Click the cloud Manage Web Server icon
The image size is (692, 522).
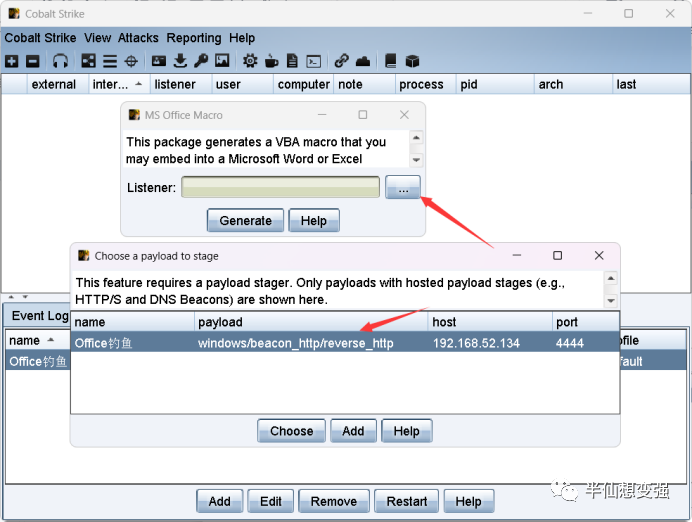coord(363,61)
